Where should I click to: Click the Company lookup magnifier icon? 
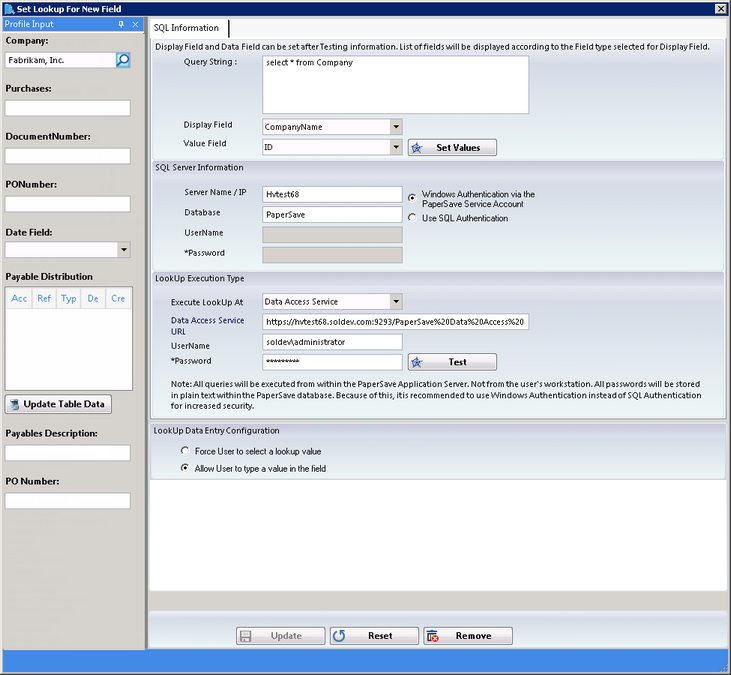click(x=123, y=60)
